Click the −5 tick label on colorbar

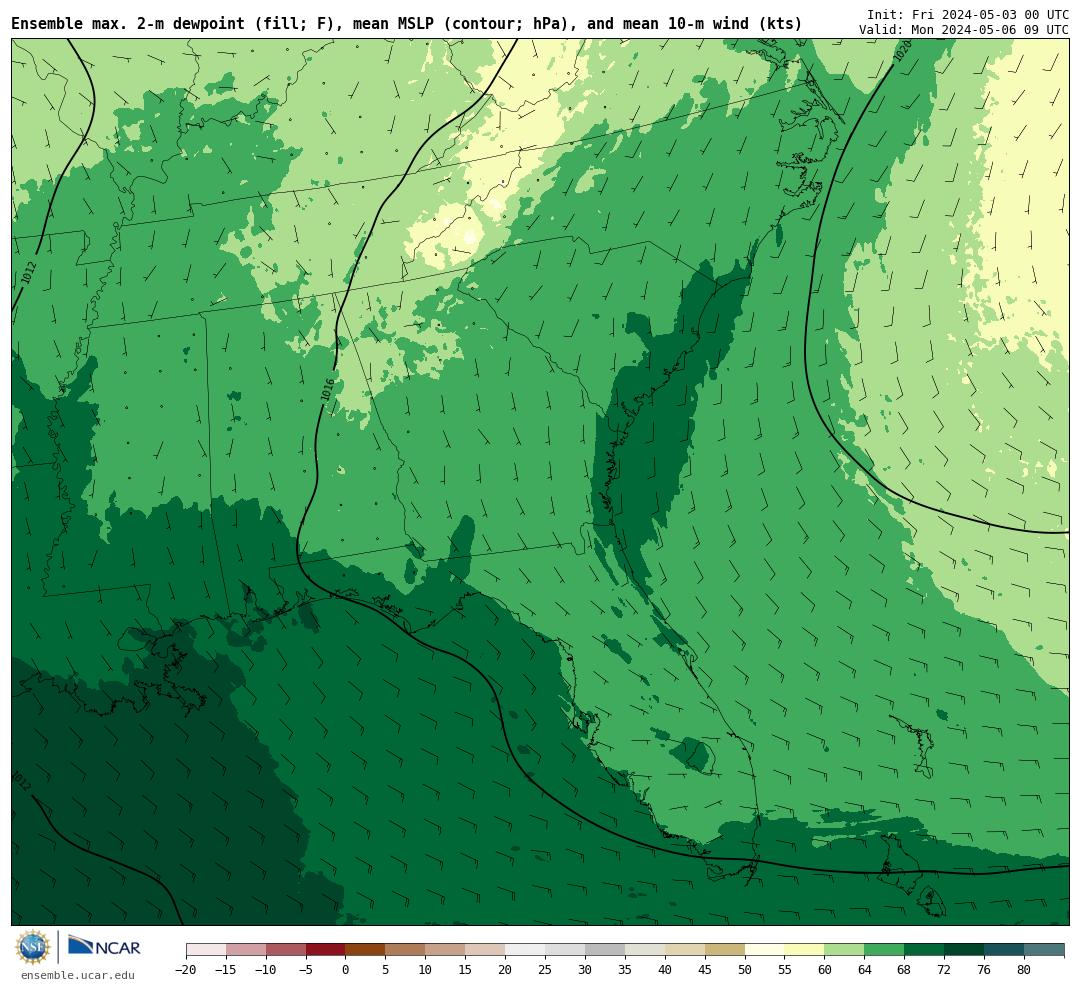point(306,970)
